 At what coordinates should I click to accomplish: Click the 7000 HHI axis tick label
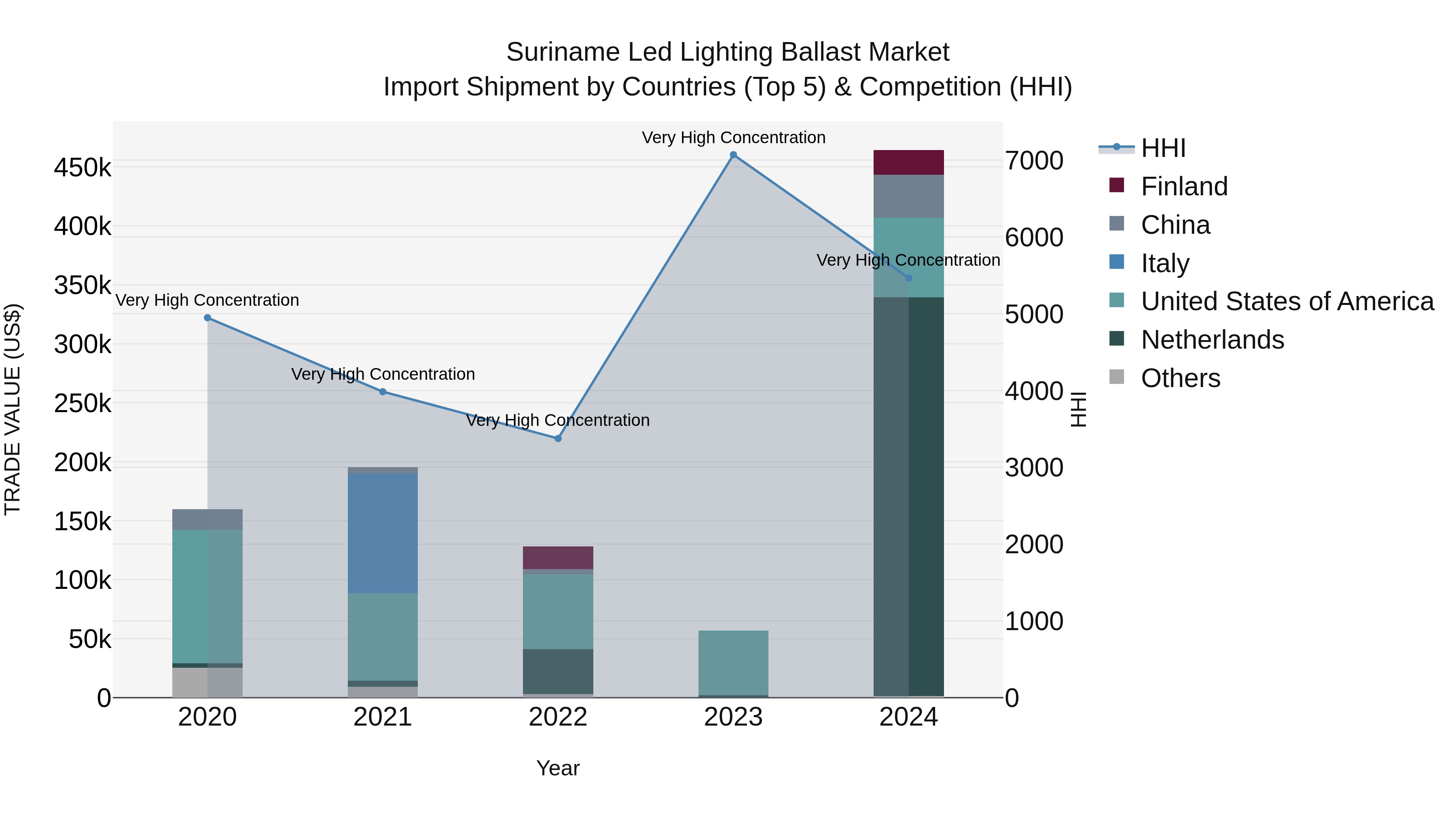coord(1034,161)
